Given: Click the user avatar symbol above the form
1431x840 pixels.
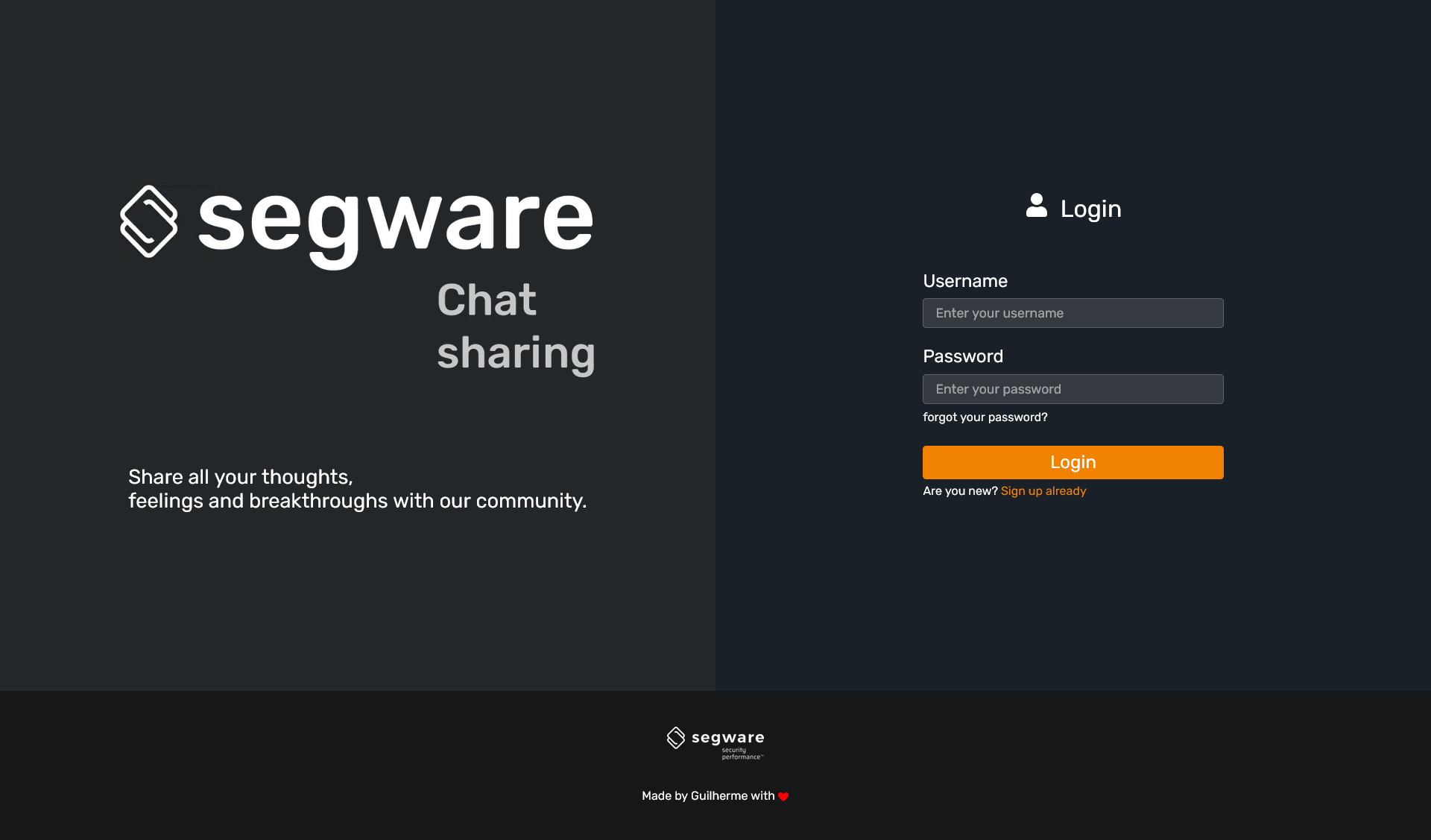Looking at the screenshot, I should (x=1036, y=207).
